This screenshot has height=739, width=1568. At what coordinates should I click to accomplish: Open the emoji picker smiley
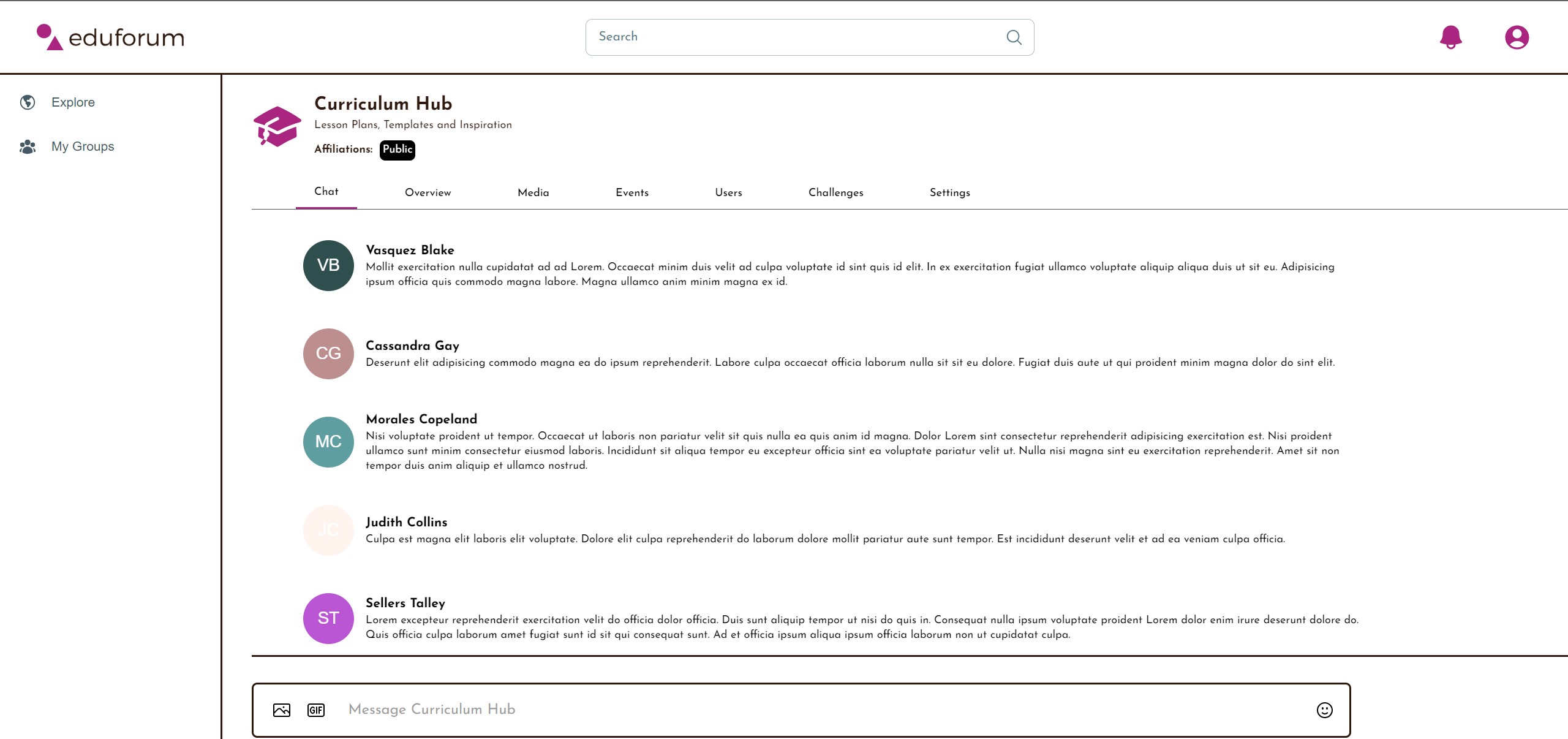[x=1324, y=710]
